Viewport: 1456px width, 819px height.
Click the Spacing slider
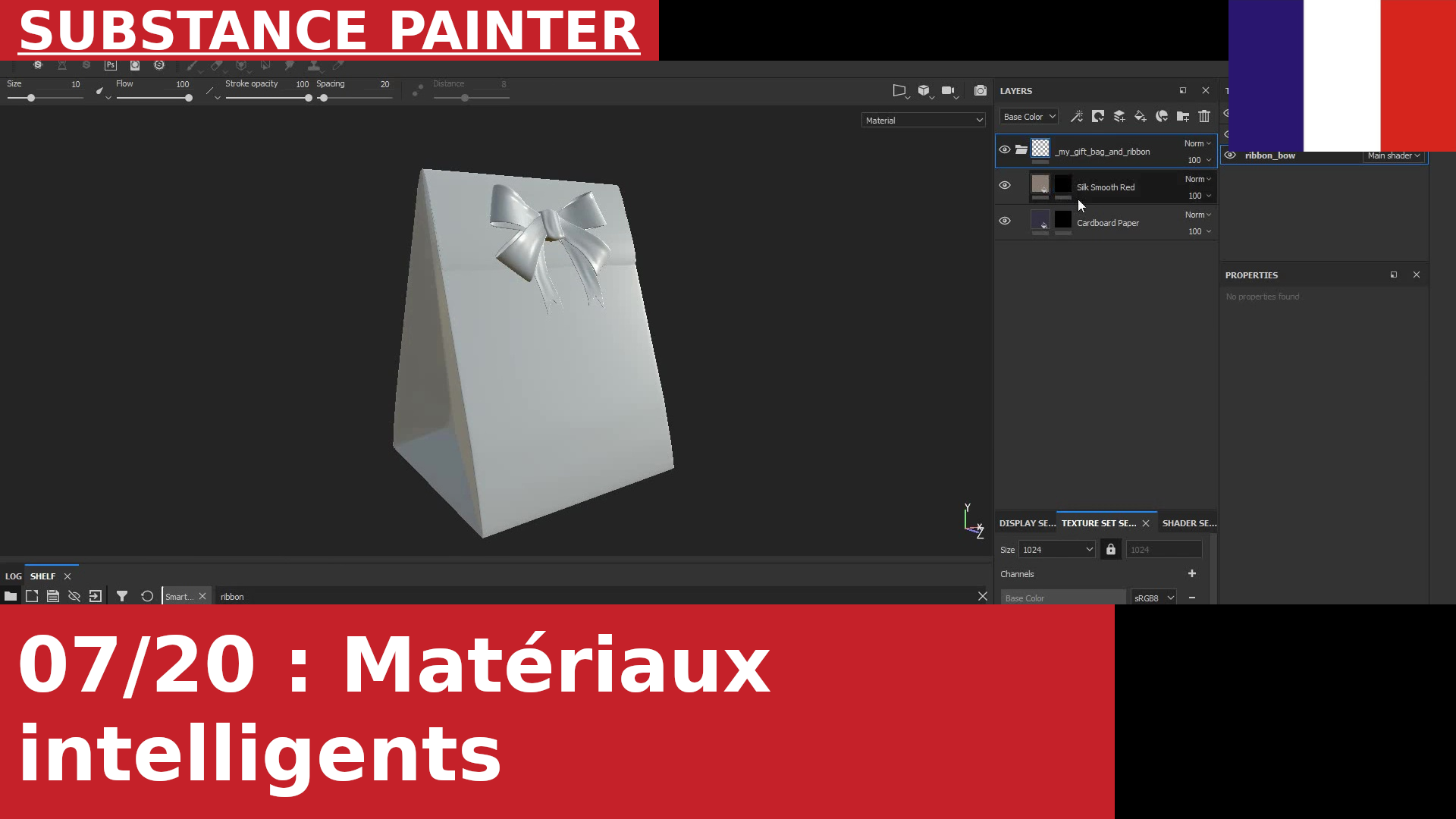354,98
